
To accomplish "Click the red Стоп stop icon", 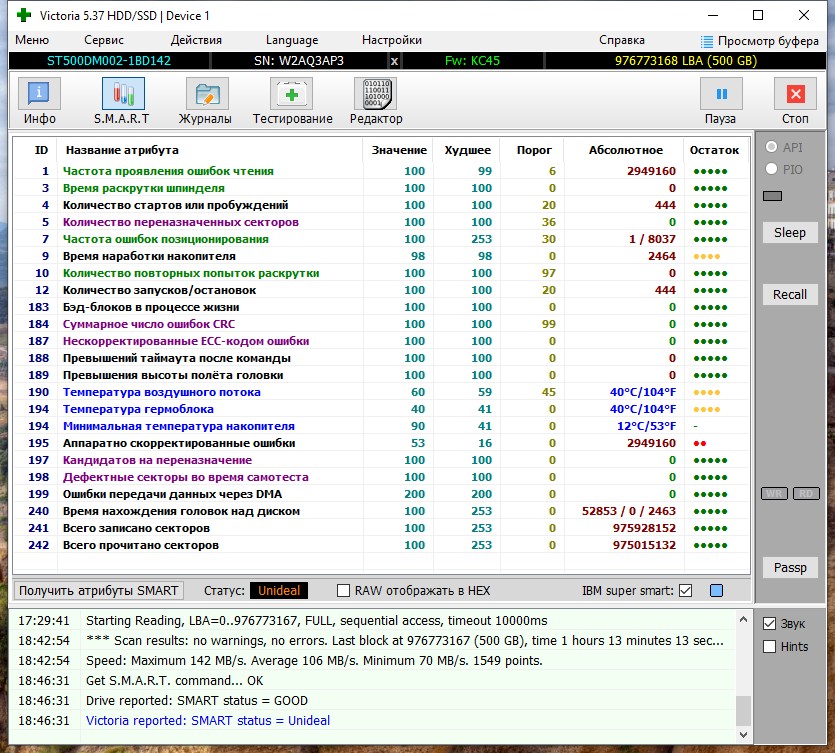I will click(795, 94).
